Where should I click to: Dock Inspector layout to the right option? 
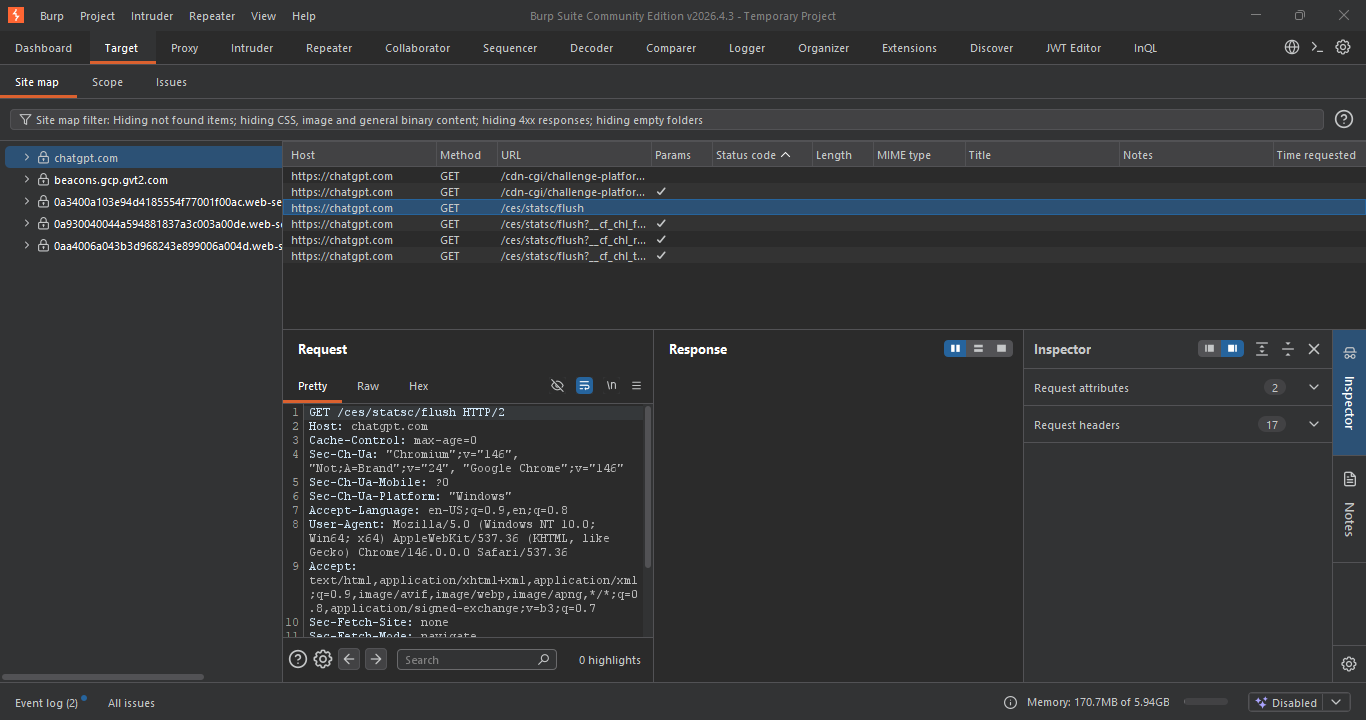click(x=1233, y=349)
